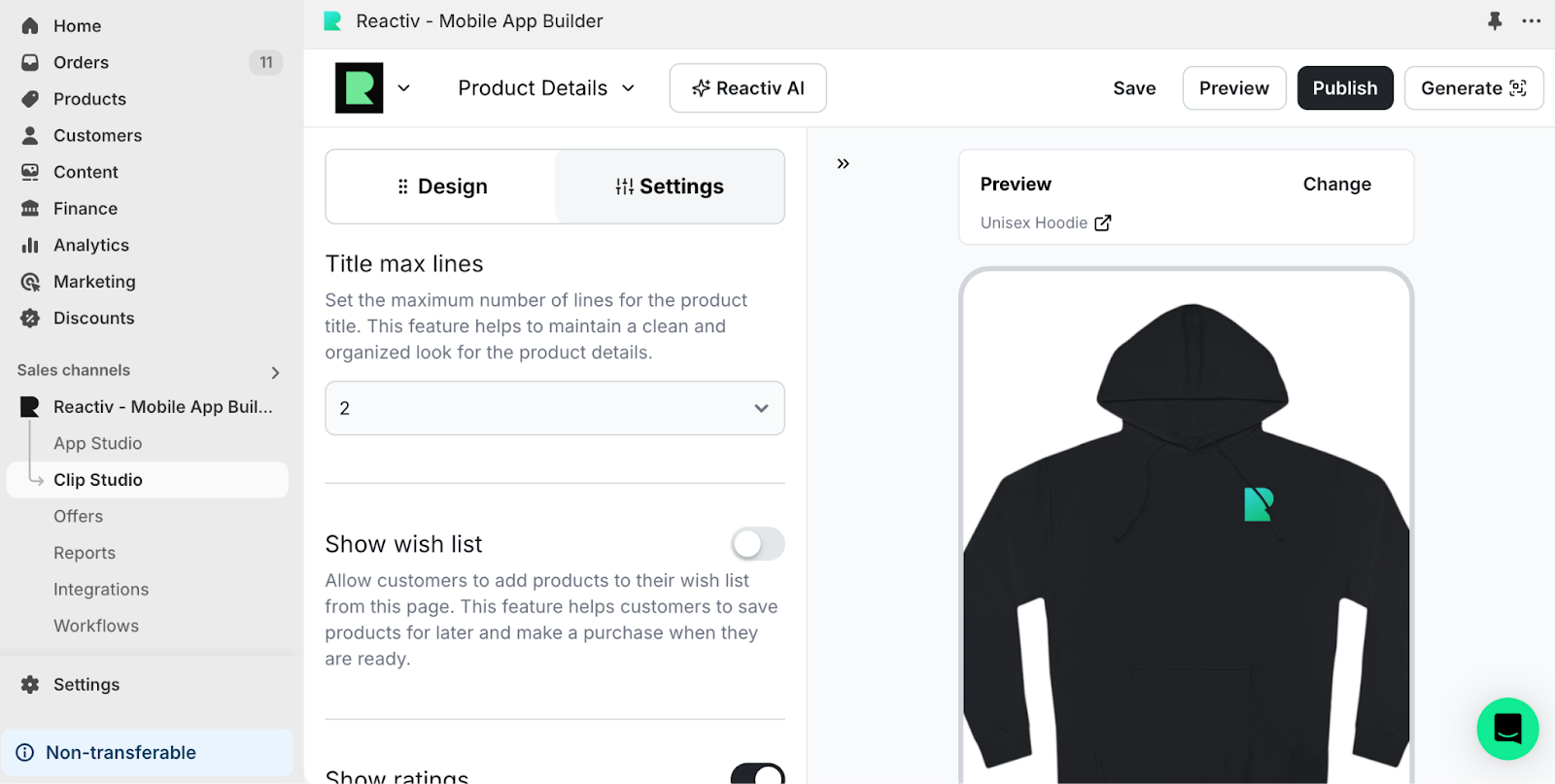
Task: Switch to the Design tab
Action: (x=441, y=187)
